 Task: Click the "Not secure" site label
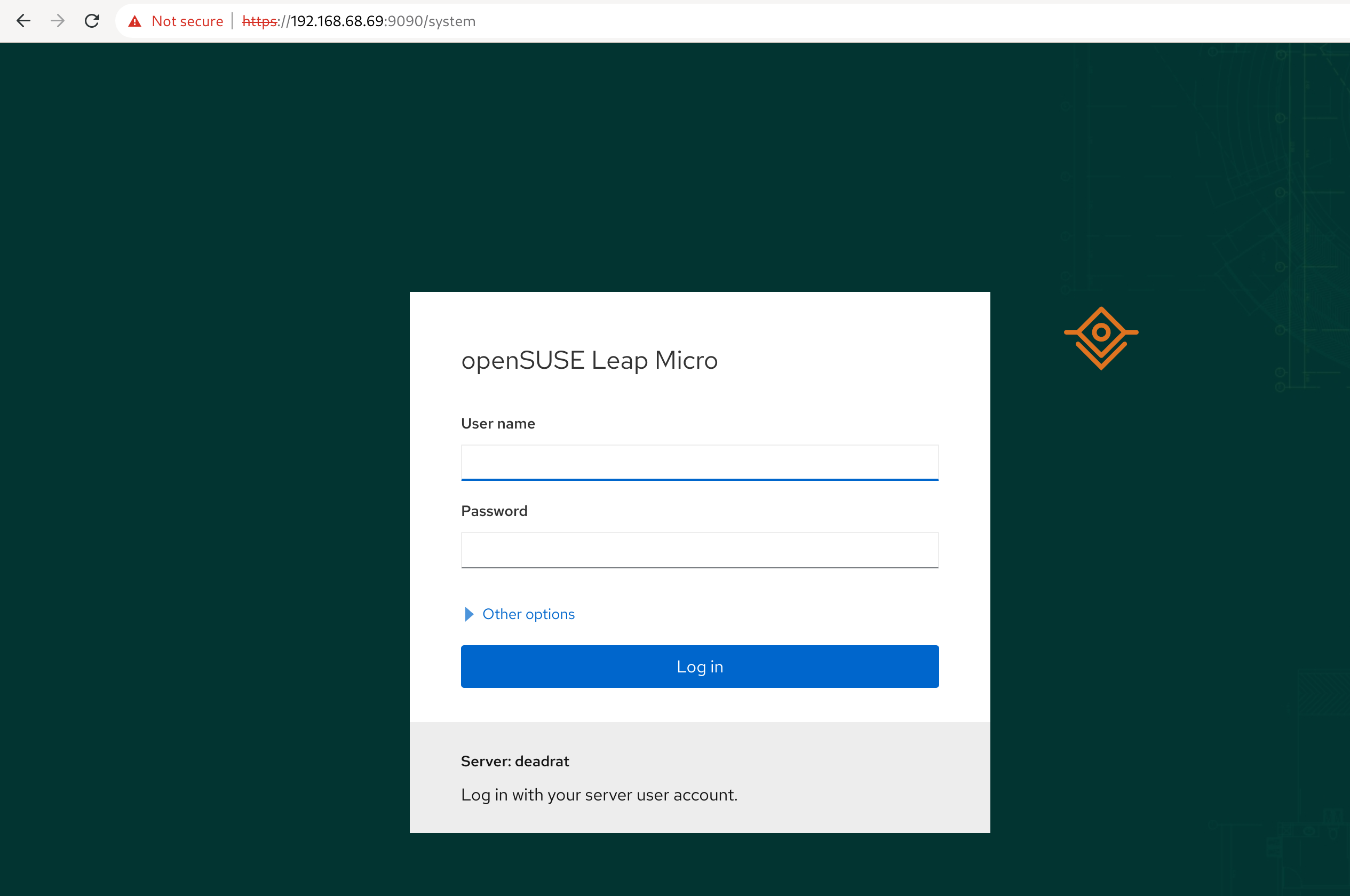[187, 22]
